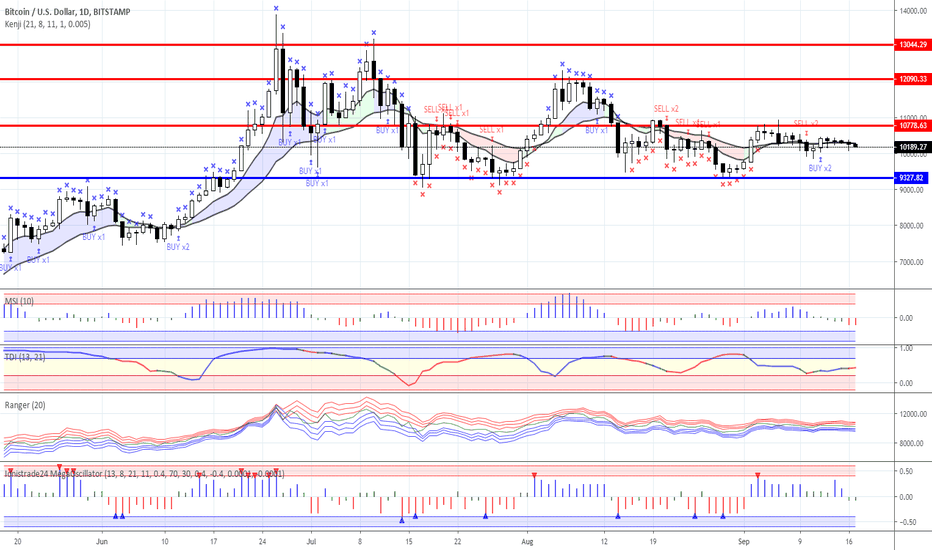Click the 16 date label on time axis
932x550 pixels.
tap(849, 542)
